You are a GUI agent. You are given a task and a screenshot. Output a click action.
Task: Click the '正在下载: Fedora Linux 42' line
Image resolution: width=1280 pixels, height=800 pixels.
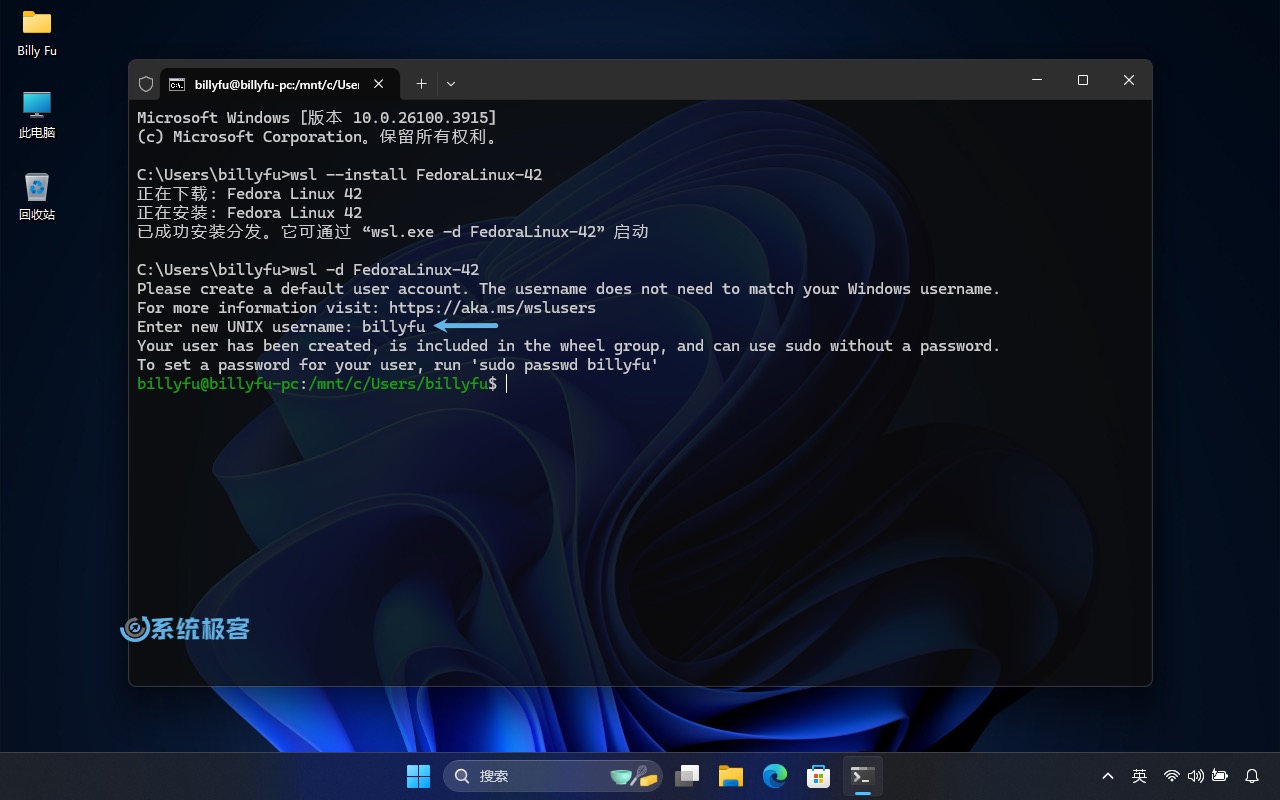(x=249, y=194)
